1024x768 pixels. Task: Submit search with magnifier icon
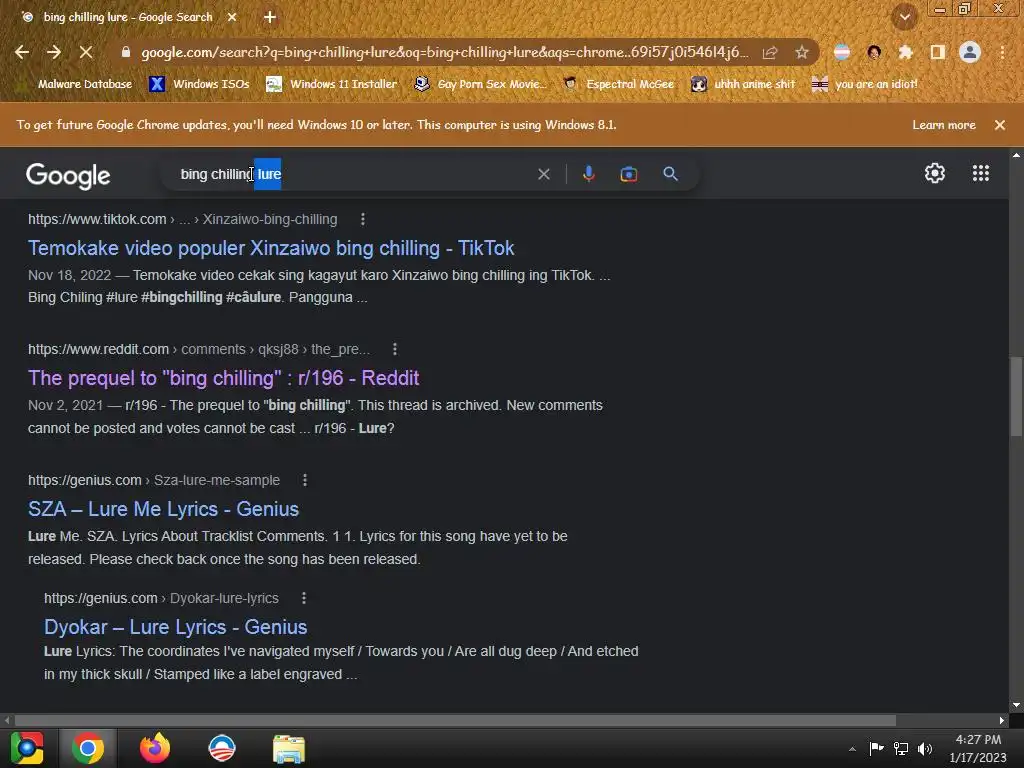tap(670, 174)
